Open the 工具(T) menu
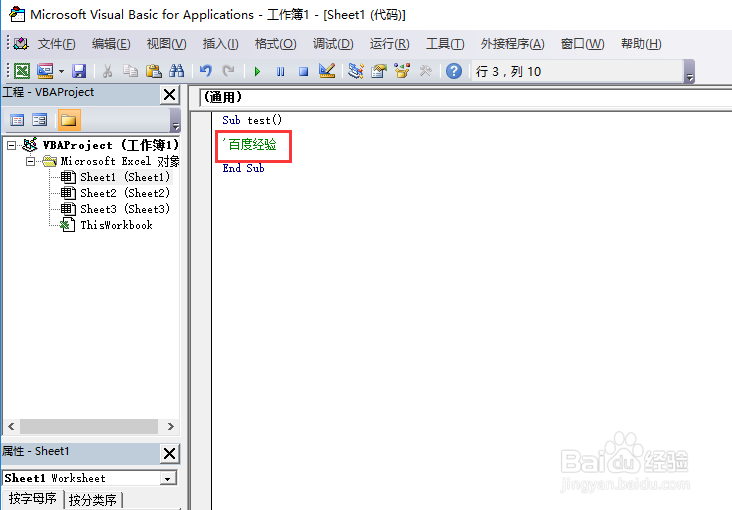 445,44
